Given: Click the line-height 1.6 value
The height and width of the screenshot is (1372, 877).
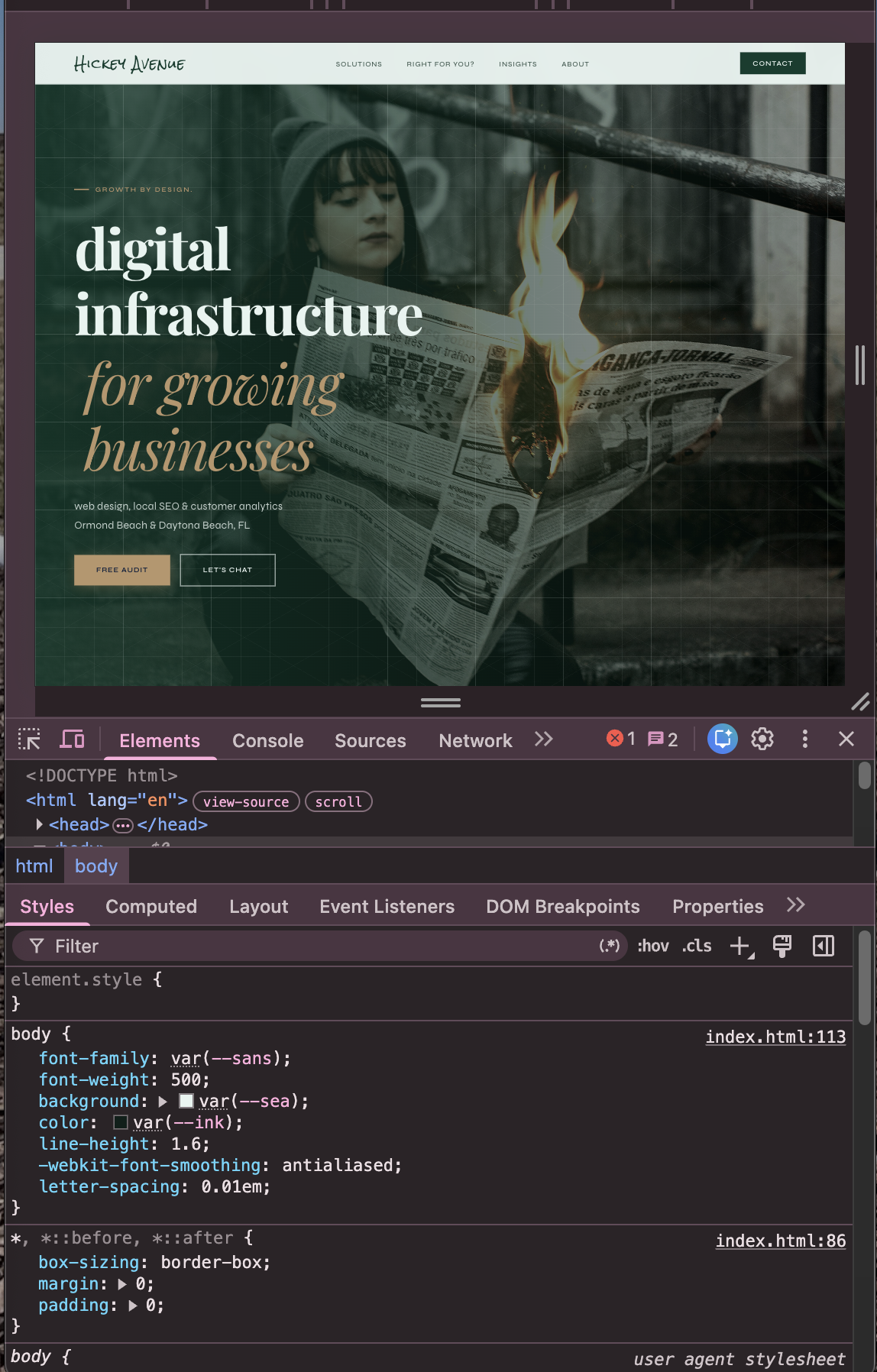Looking at the screenshot, I should pyautogui.click(x=186, y=1144).
